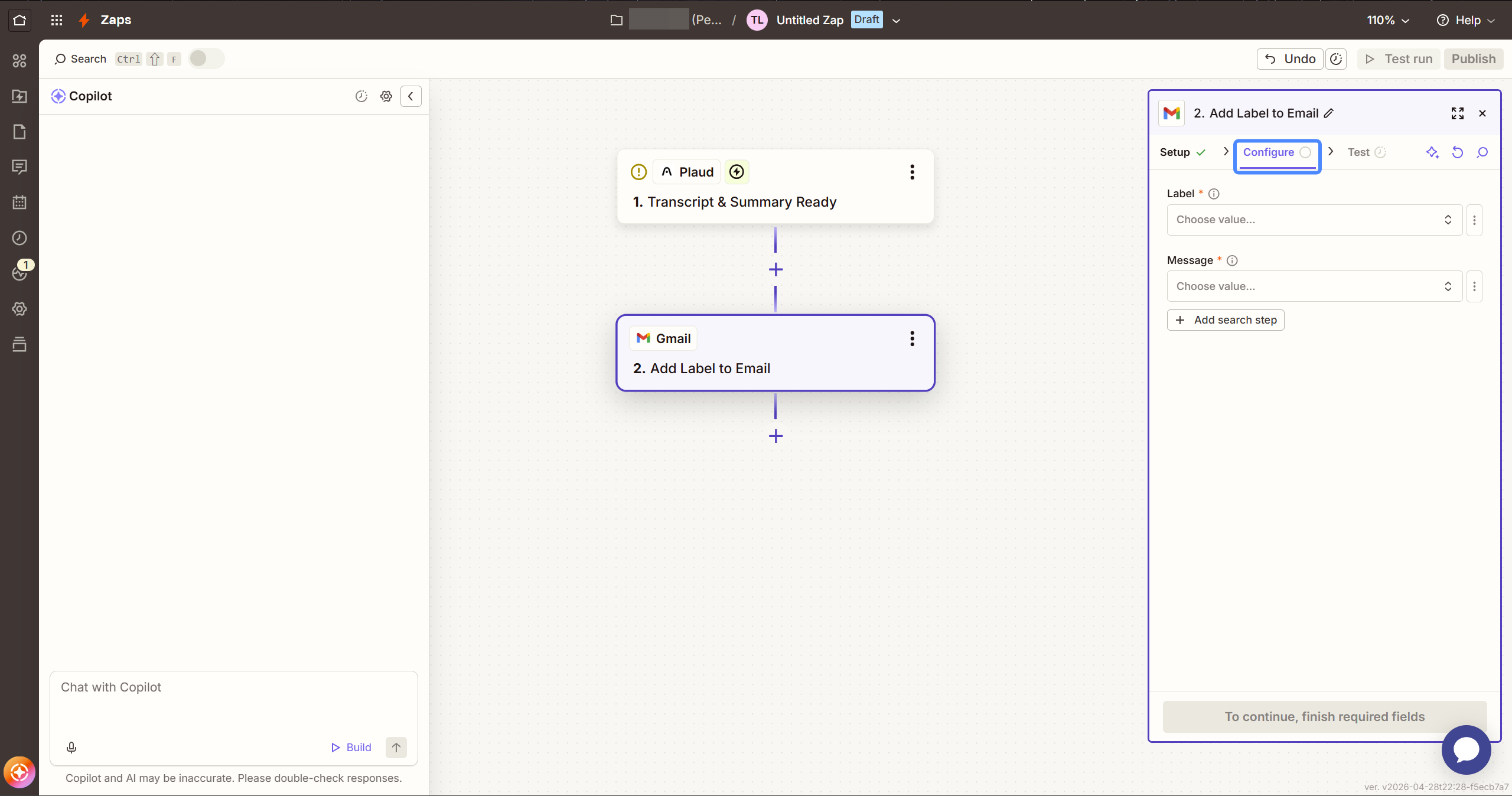1512x796 pixels.
Task: Open the Gmail step three-dot menu
Action: point(912,338)
